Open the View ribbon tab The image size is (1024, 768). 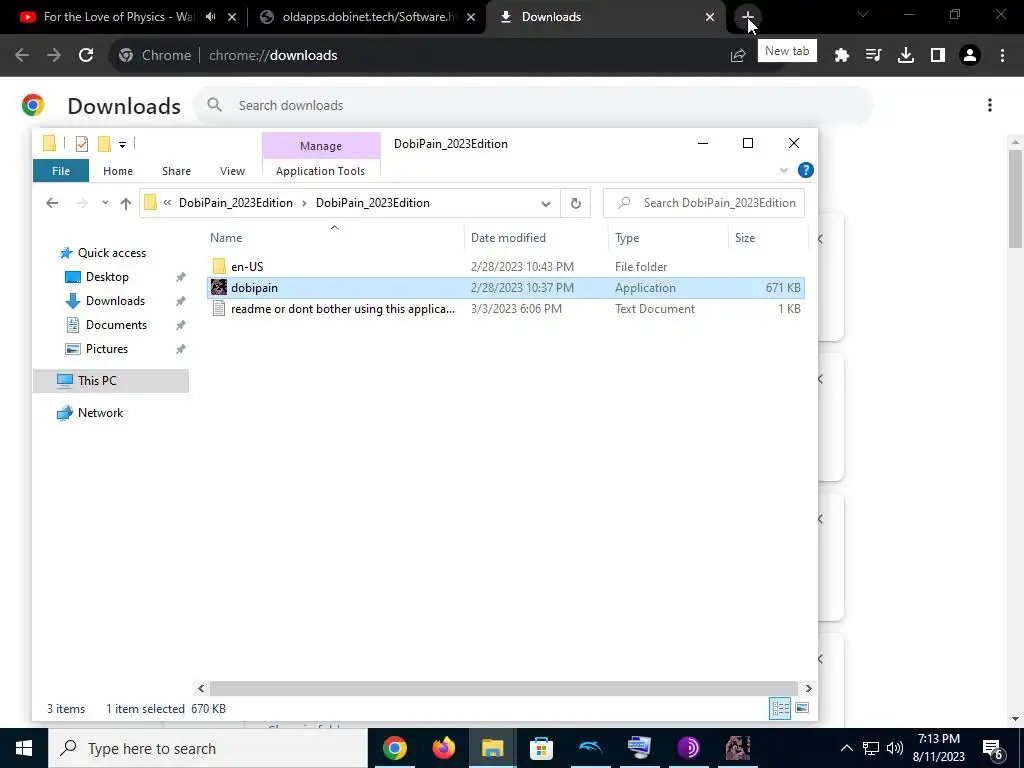(x=232, y=171)
